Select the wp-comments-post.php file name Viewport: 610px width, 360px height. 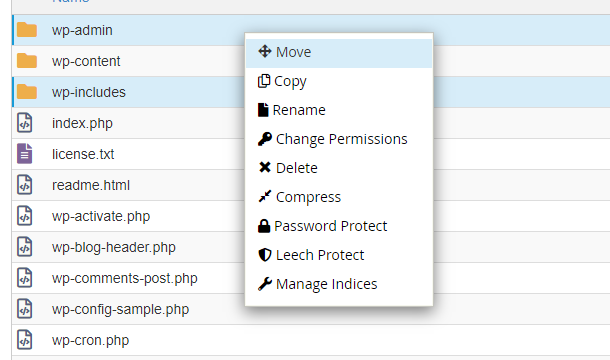(125, 278)
